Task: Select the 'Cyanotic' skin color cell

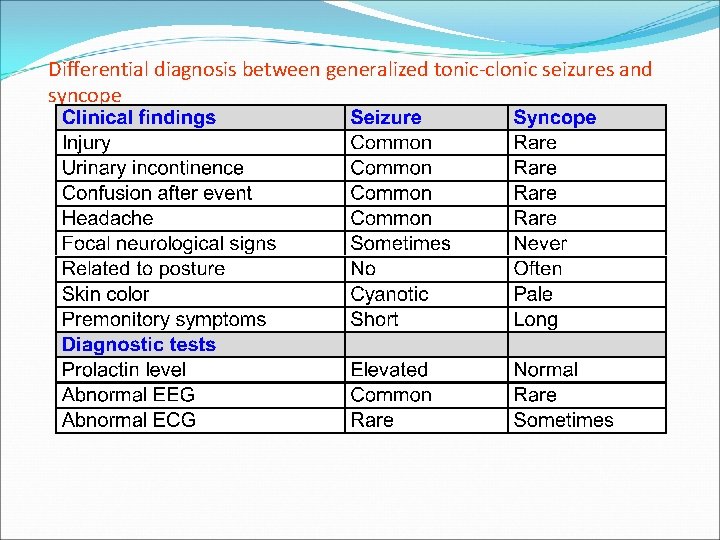Action: [389, 294]
